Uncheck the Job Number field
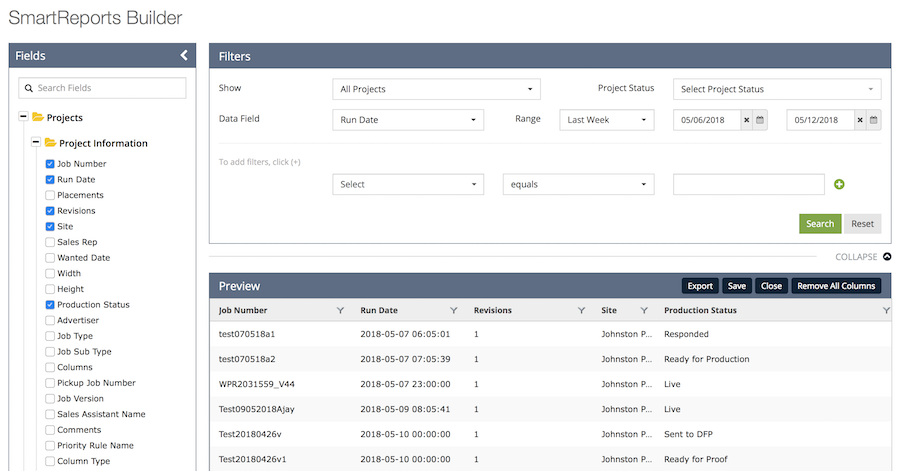The width and height of the screenshot is (900, 471). click(x=50, y=164)
